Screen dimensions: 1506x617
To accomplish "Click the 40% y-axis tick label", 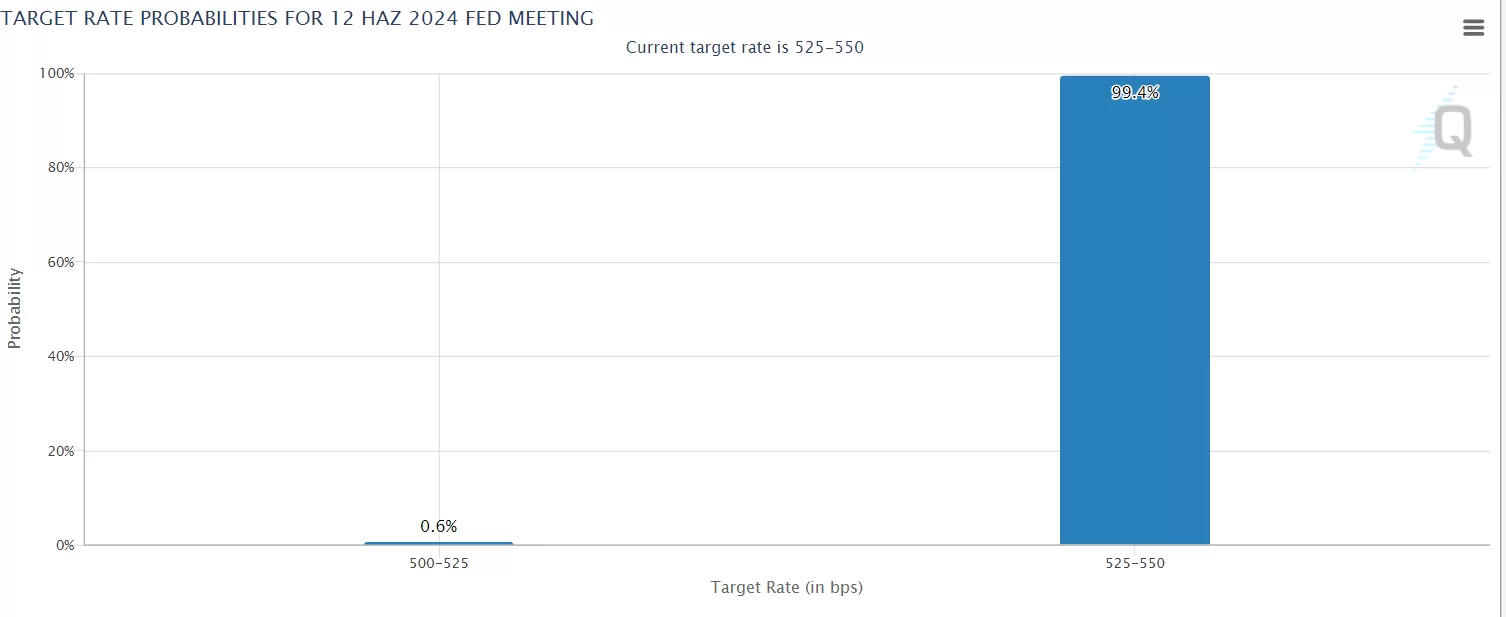I will [x=60, y=356].
